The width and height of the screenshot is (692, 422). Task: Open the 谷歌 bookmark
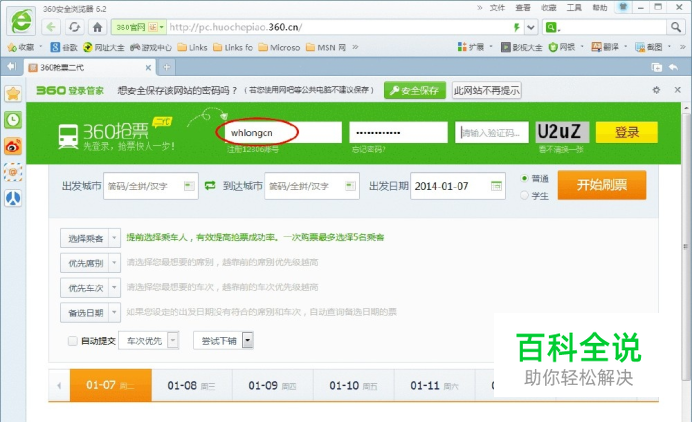(x=64, y=47)
